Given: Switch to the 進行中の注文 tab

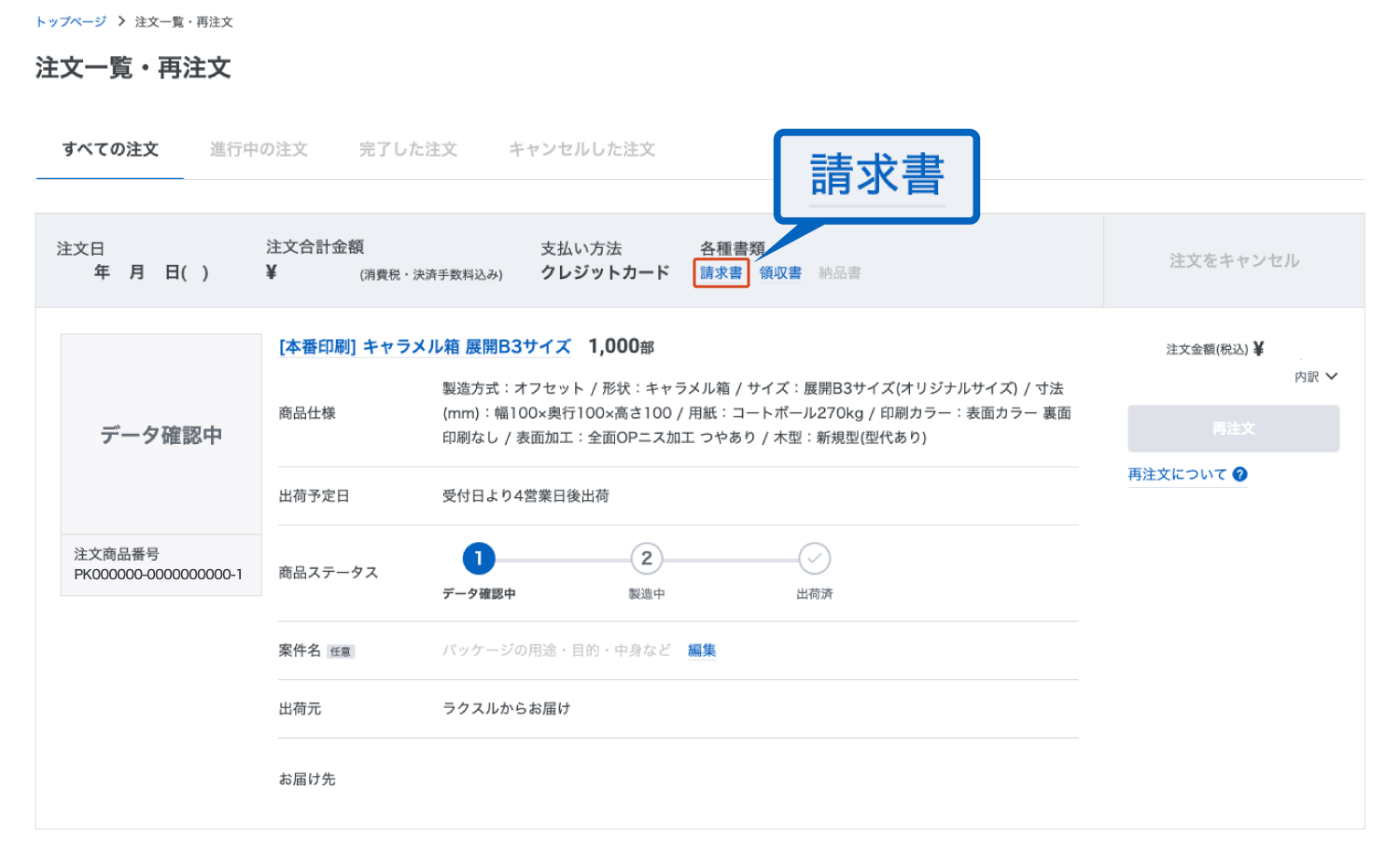Looking at the screenshot, I should (259, 149).
